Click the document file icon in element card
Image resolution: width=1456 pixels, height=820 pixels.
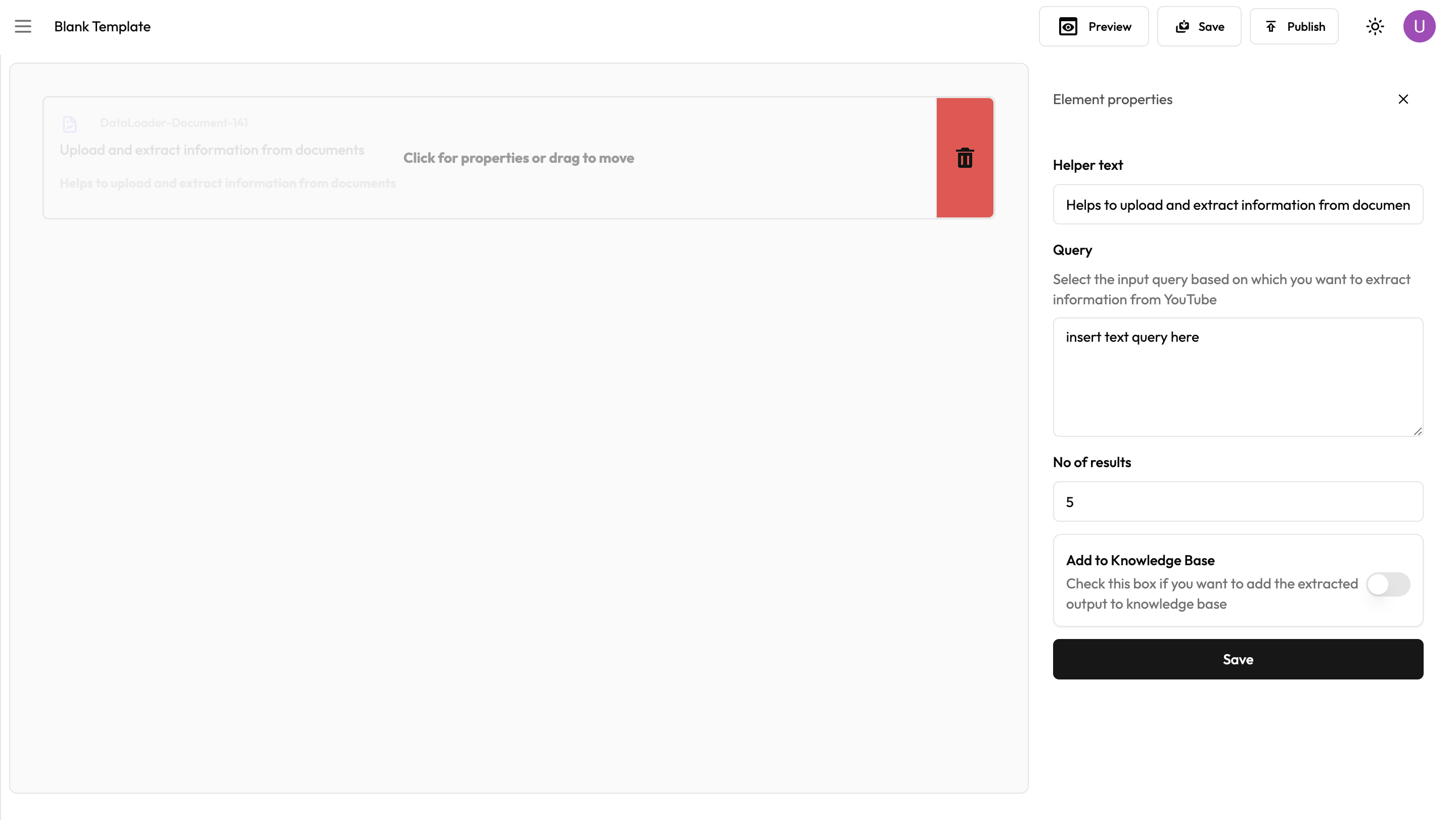tap(70, 124)
